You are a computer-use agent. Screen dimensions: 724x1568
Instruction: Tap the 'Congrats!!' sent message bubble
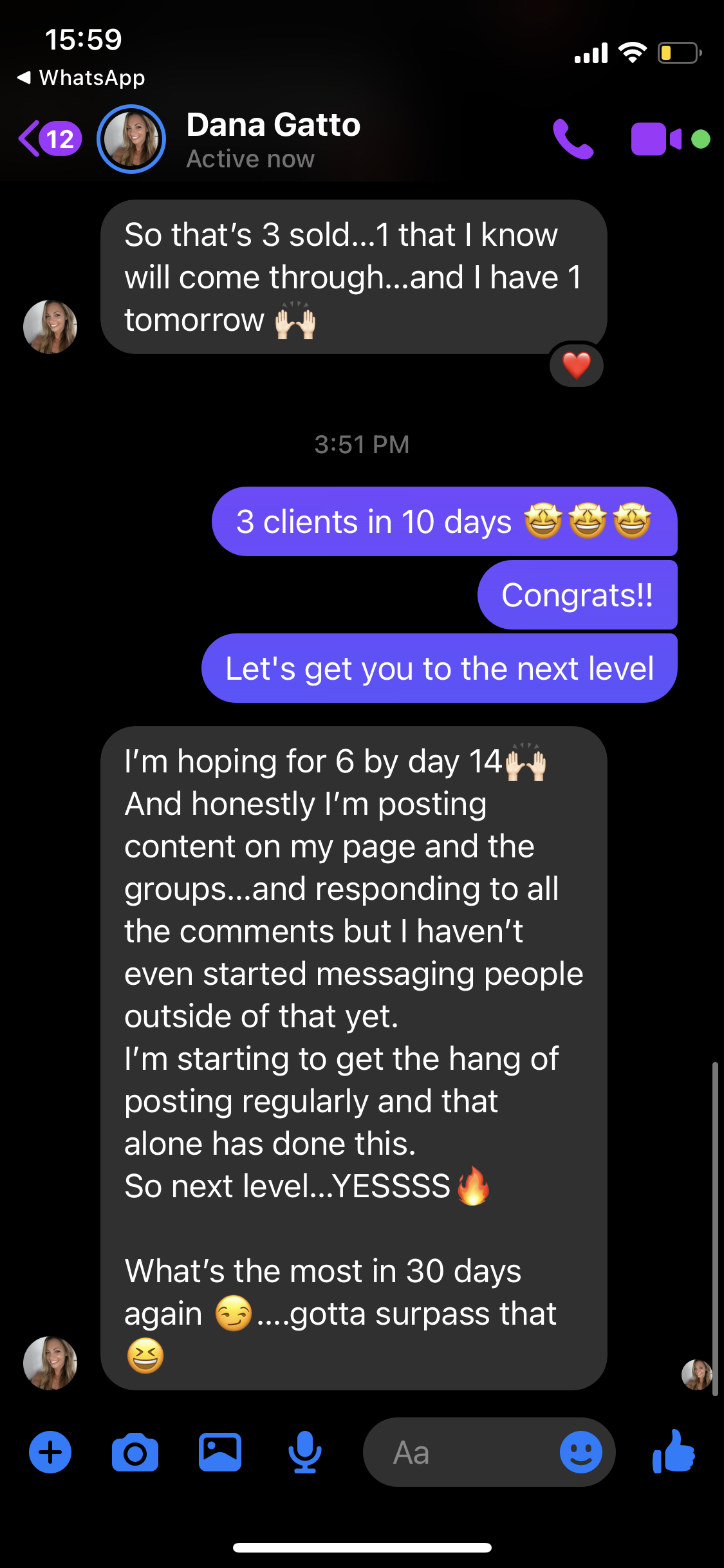[577, 595]
